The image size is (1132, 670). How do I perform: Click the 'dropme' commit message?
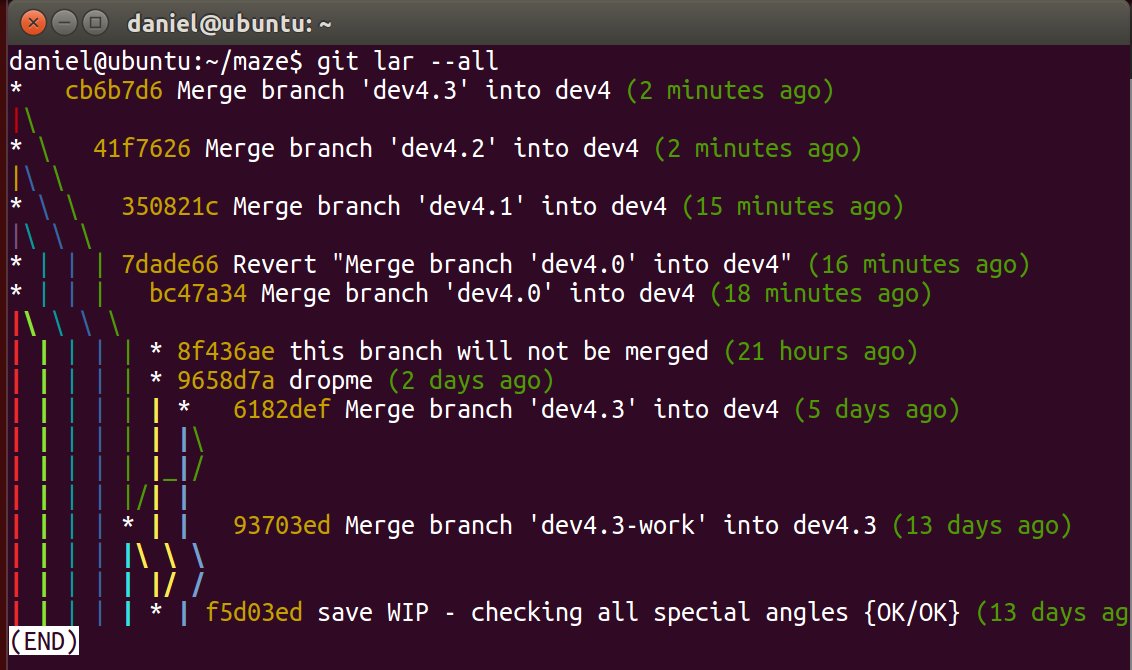pyautogui.click(x=331, y=380)
